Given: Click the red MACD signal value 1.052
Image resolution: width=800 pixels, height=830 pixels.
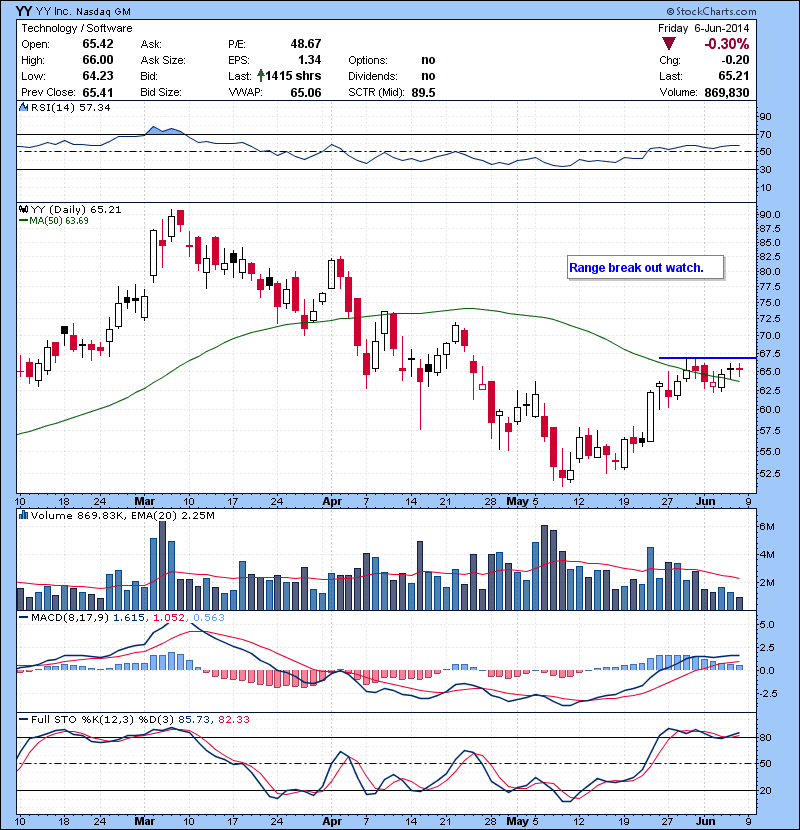Looking at the screenshot, I should 169,617.
